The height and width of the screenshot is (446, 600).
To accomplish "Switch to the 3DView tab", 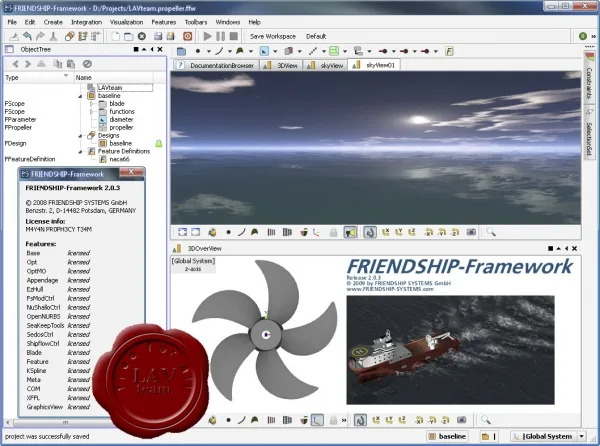I will (x=281, y=65).
